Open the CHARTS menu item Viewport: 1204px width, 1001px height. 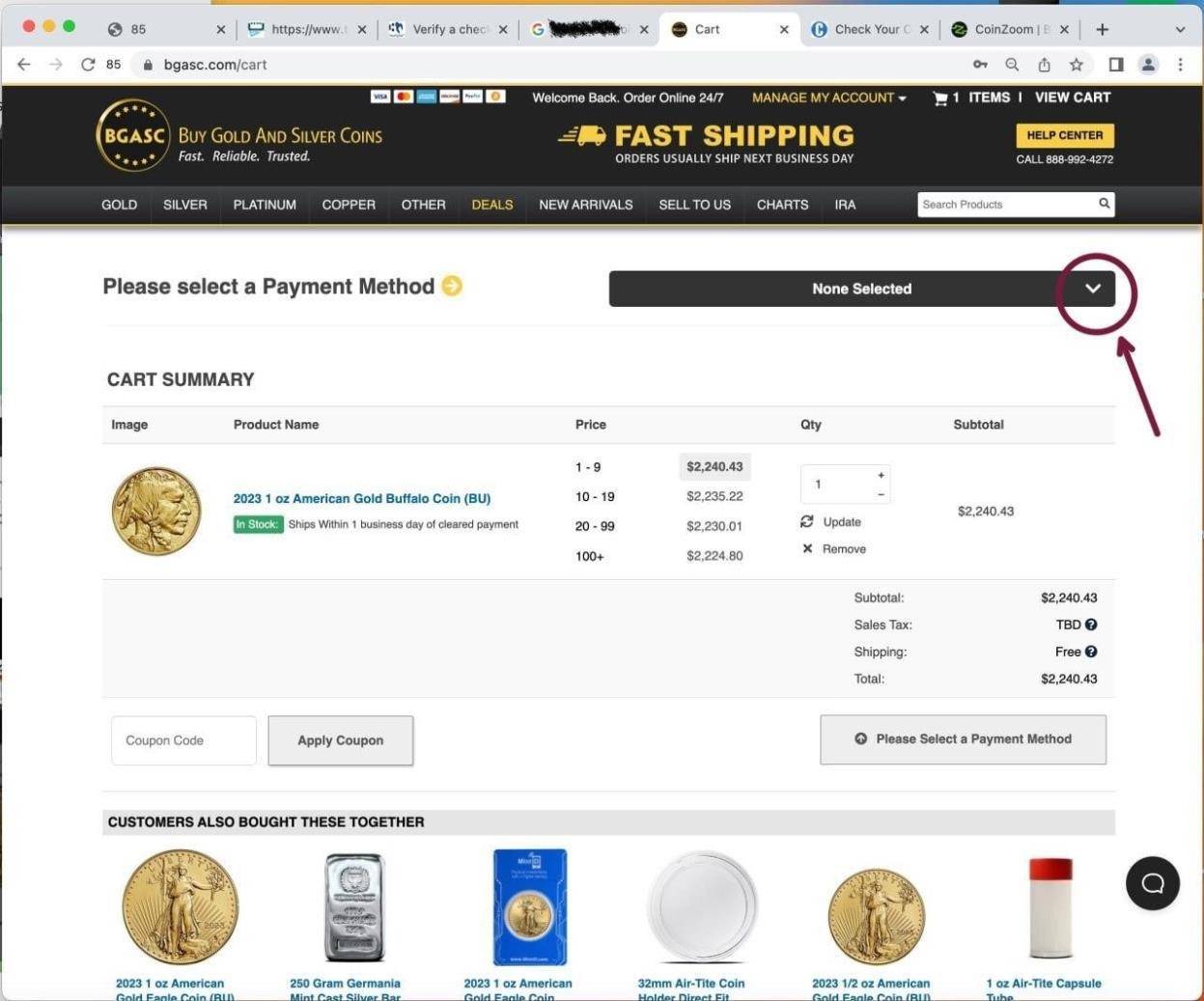click(782, 205)
